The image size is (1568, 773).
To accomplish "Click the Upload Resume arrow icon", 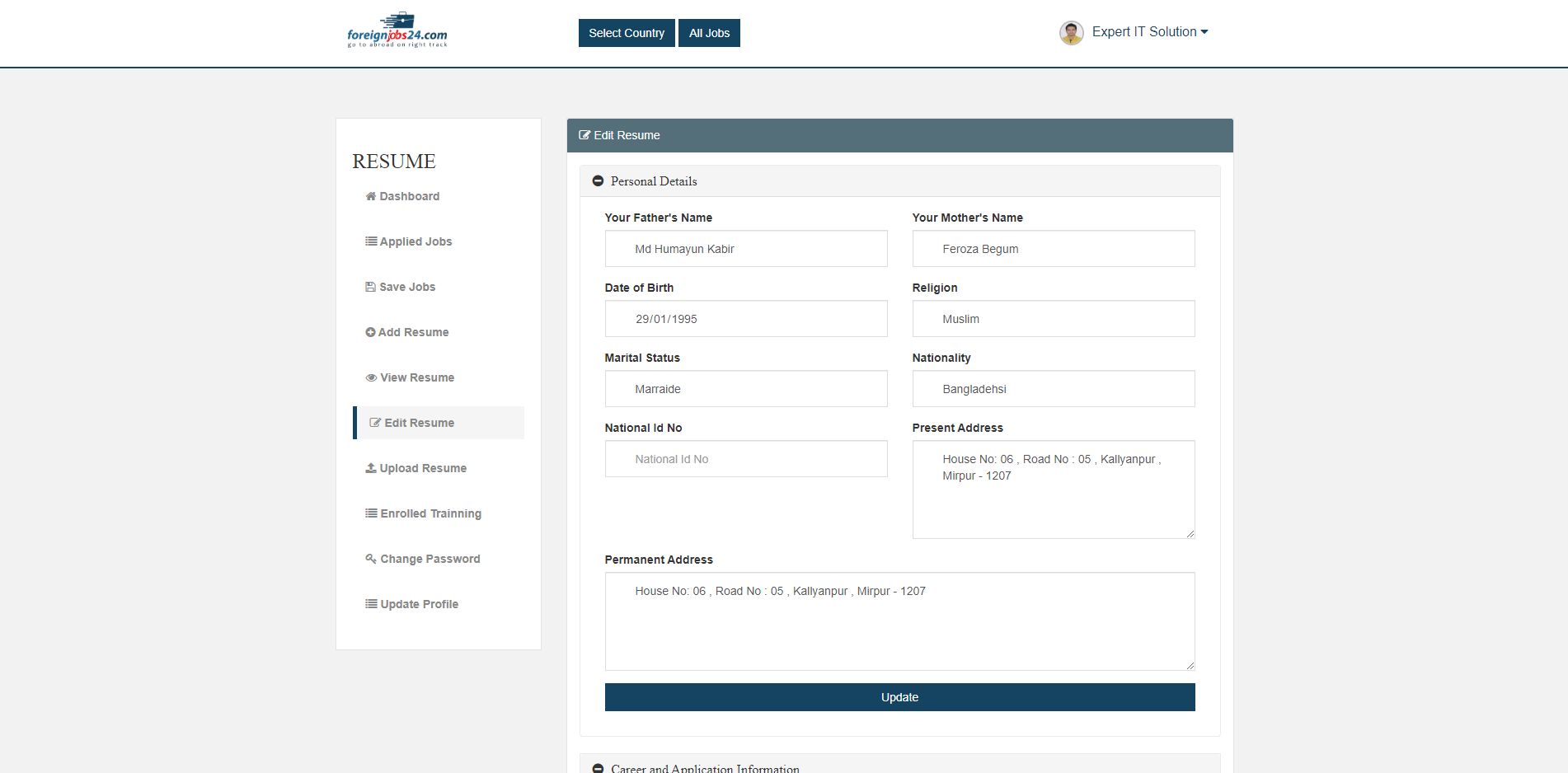I will pyautogui.click(x=371, y=469).
